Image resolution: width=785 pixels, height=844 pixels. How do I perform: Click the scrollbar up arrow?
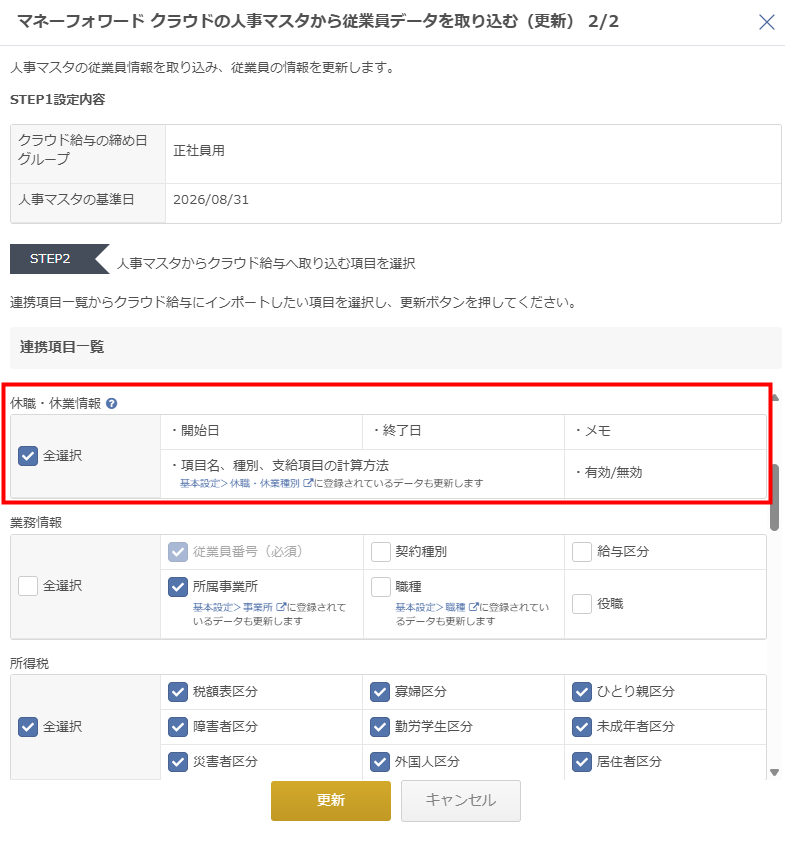(x=775, y=397)
